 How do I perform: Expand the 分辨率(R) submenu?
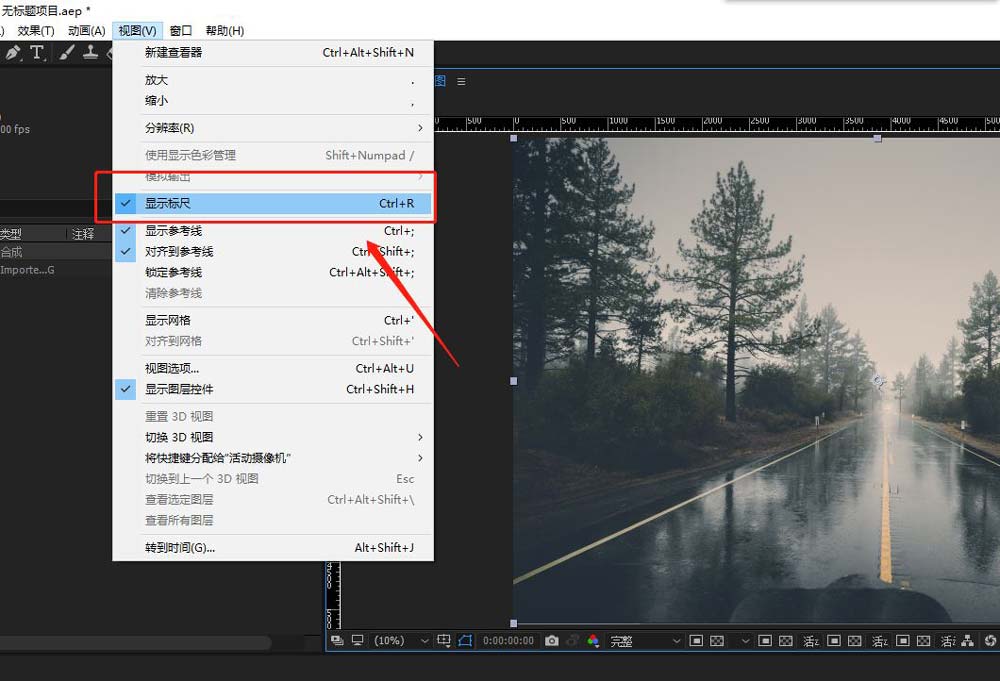click(273, 128)
